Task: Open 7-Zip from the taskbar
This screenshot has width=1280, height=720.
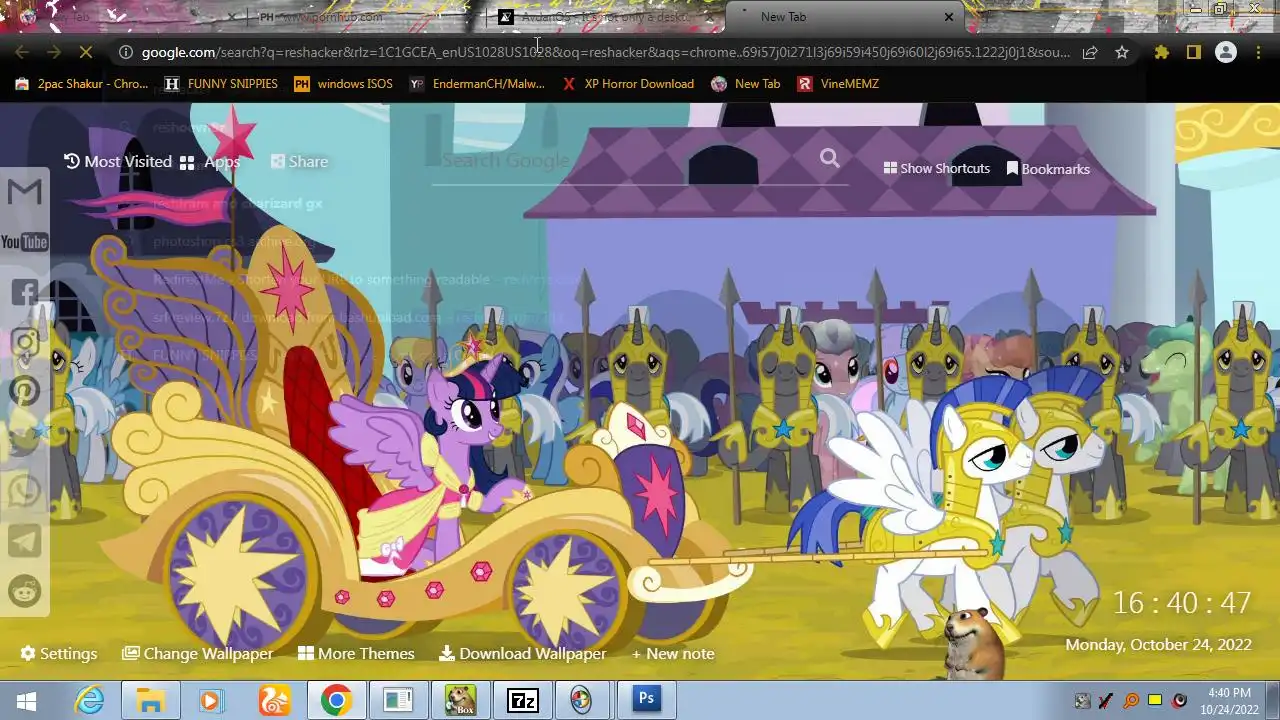Action: pos(522,700)
